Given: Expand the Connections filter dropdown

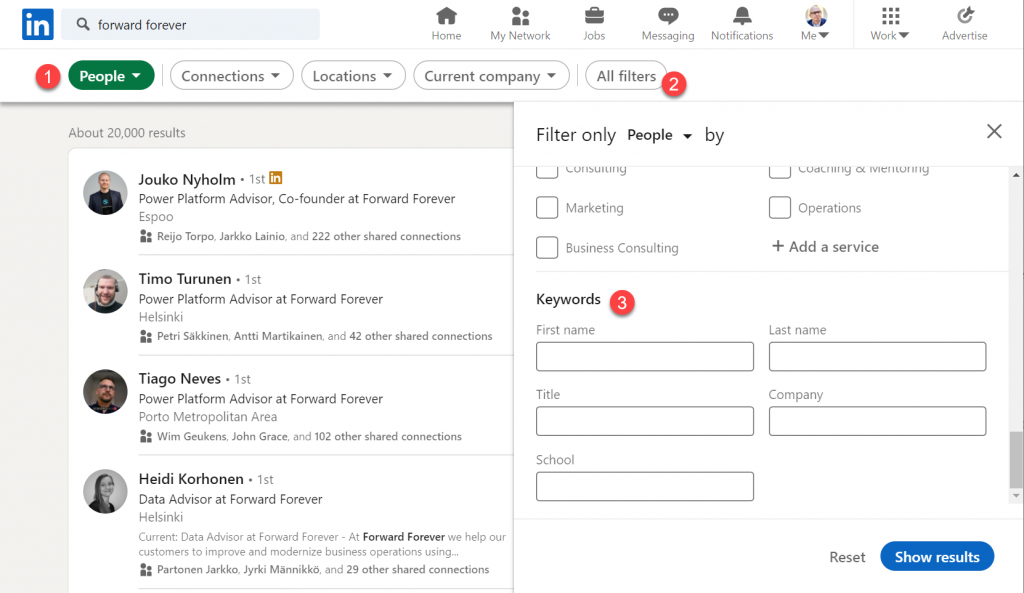Looking at the screenshot, I should tap(231, 76).
